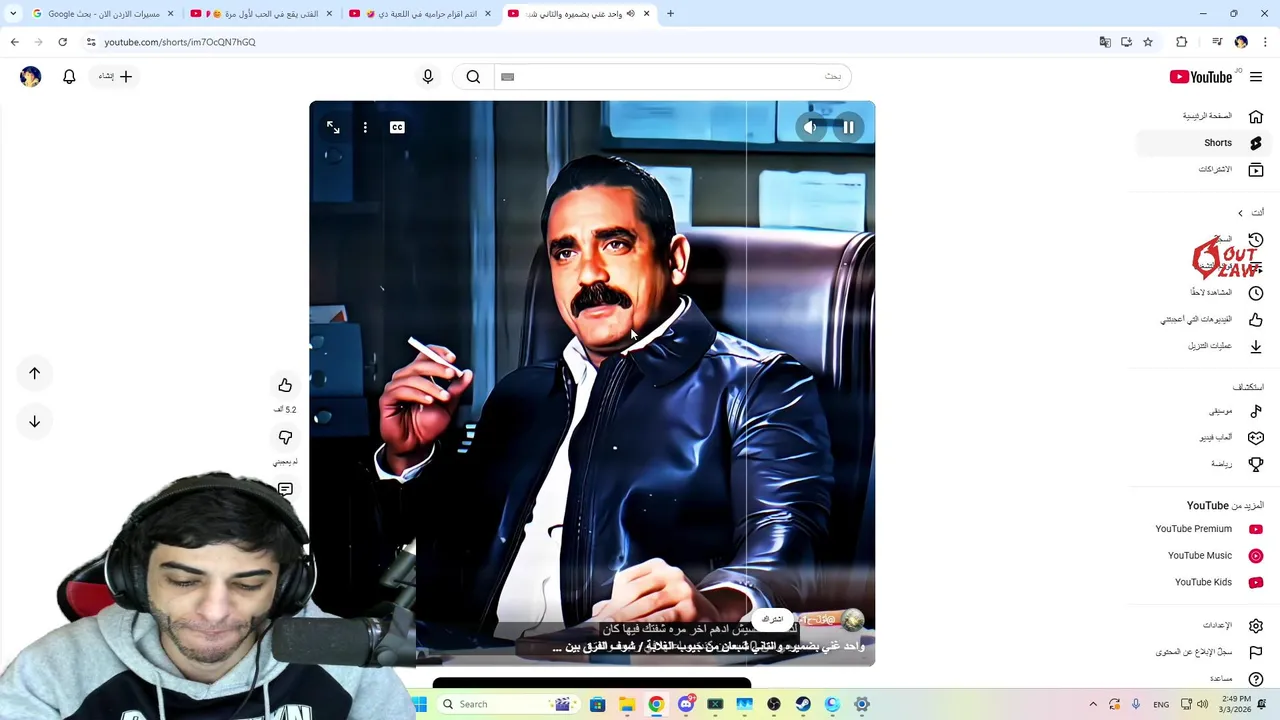The height and width of the screenshot is (720, 1280).
Task: Open the comments on the short
Action: point(285,488)
